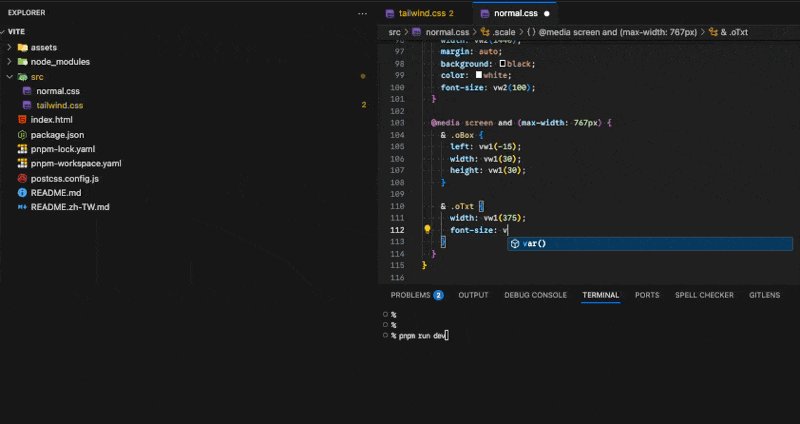Open the OUTPUT panel tab
This screenshot has height=424, width=800.
point(473,295)
